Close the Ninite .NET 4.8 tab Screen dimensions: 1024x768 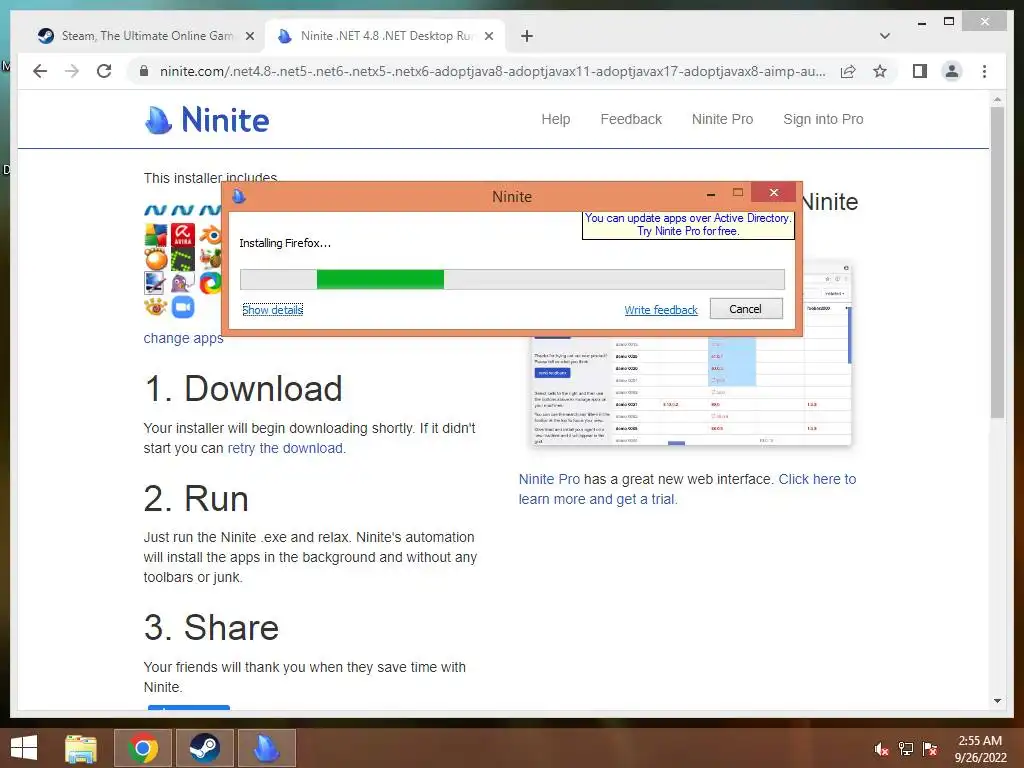[488, 36]
